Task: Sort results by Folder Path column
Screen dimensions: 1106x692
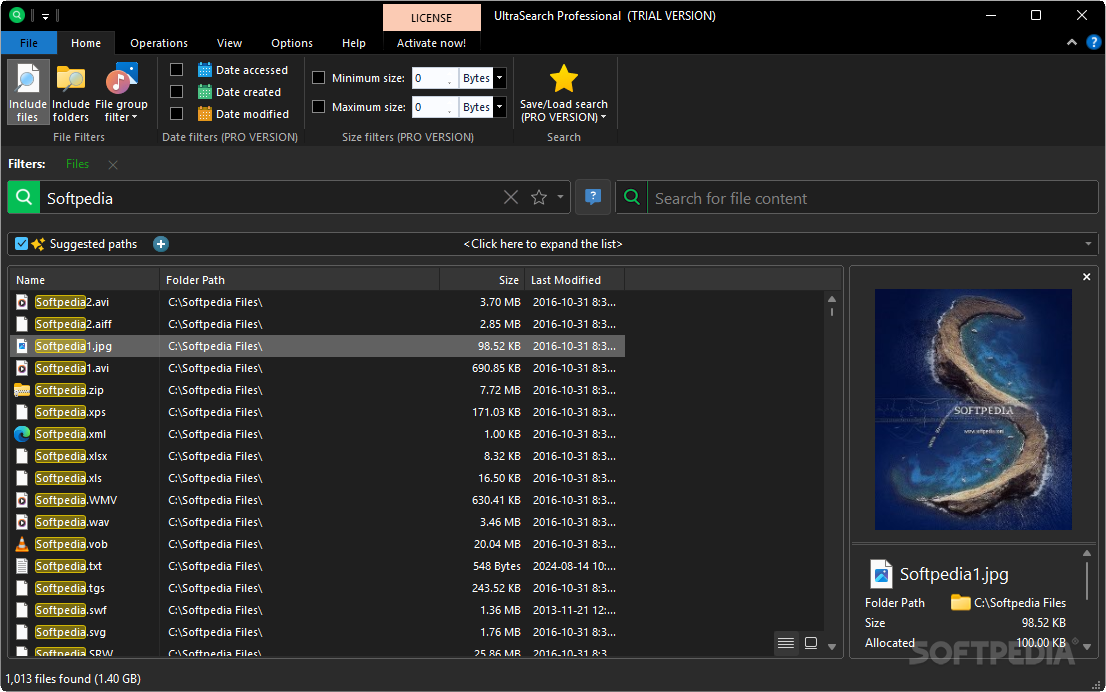Action: pyautogui.click(x=299, y=280)
